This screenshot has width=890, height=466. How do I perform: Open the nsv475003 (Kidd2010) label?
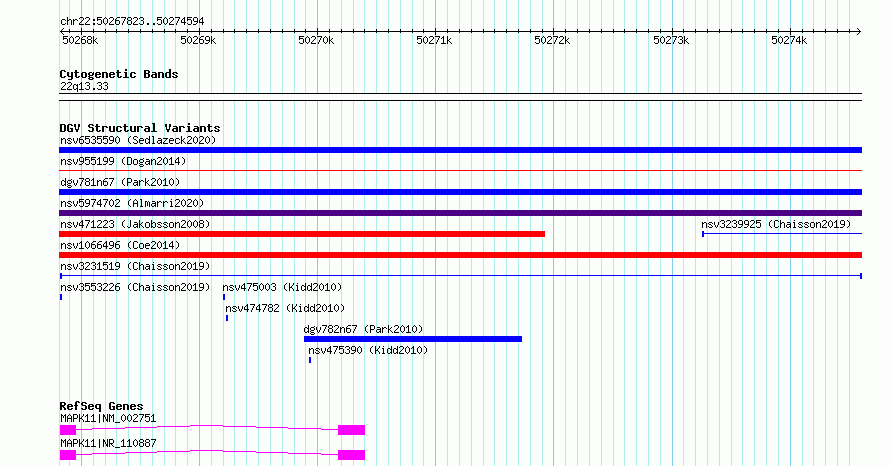(282, 287)
